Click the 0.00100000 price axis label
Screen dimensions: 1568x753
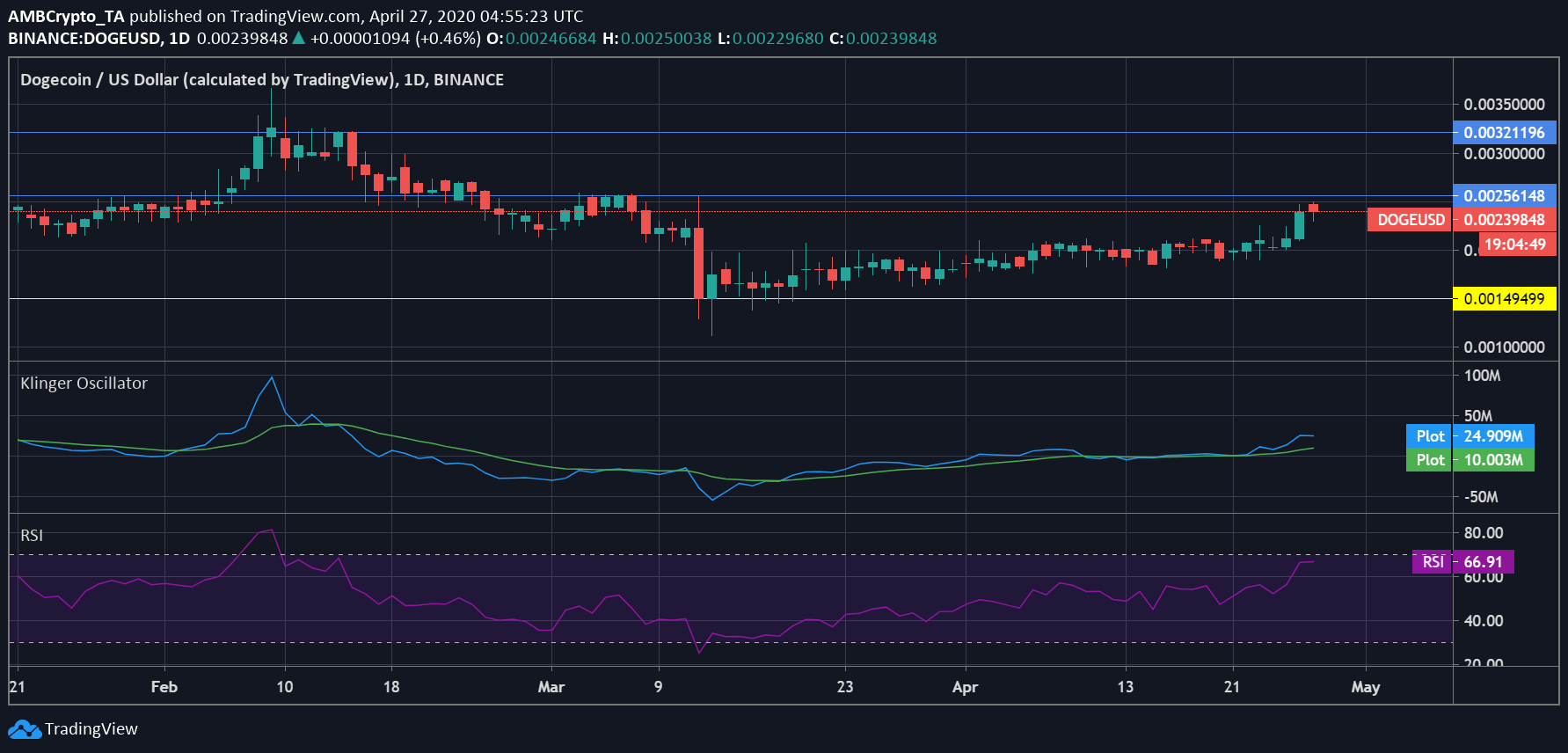(1504, 347)
